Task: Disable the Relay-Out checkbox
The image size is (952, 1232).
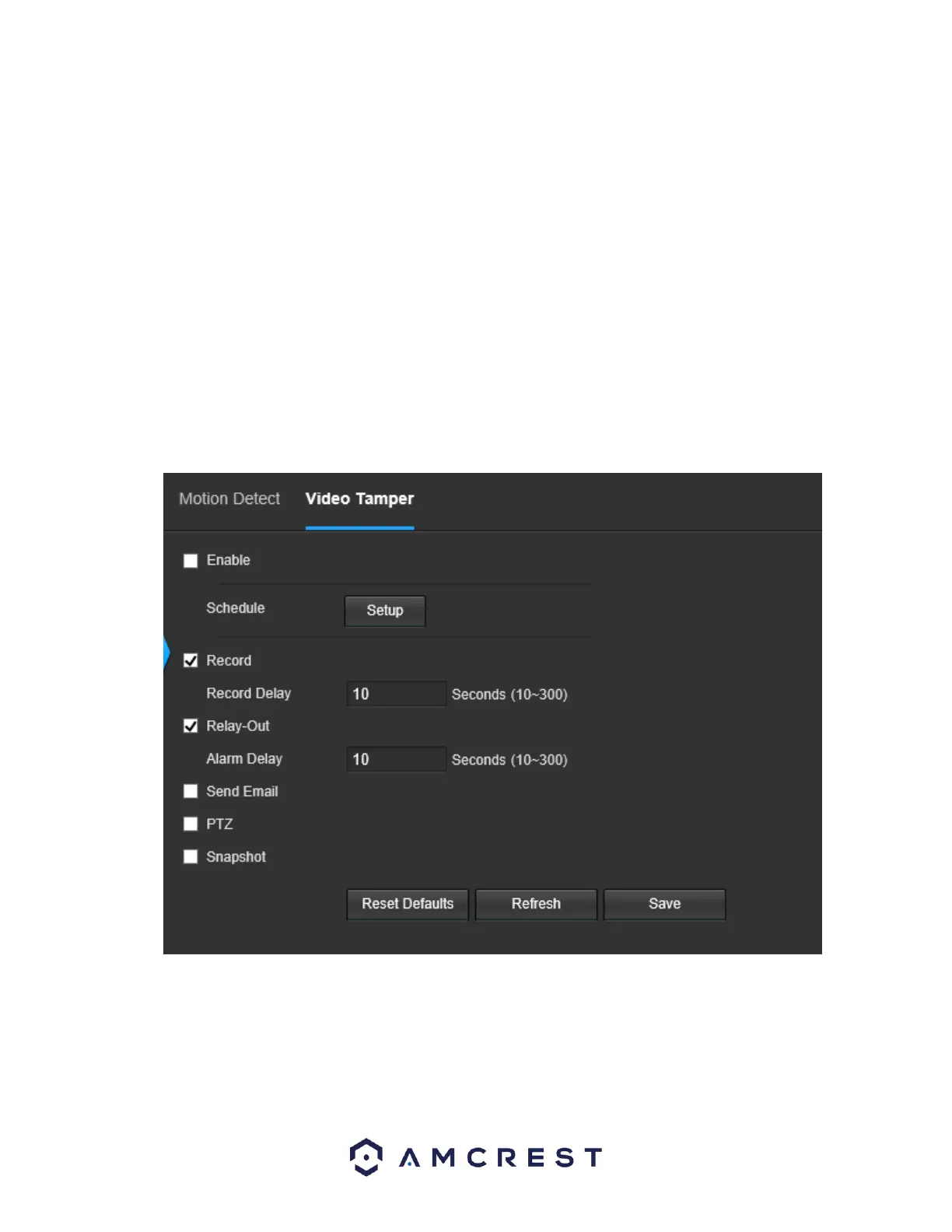Action: point(191,726)
